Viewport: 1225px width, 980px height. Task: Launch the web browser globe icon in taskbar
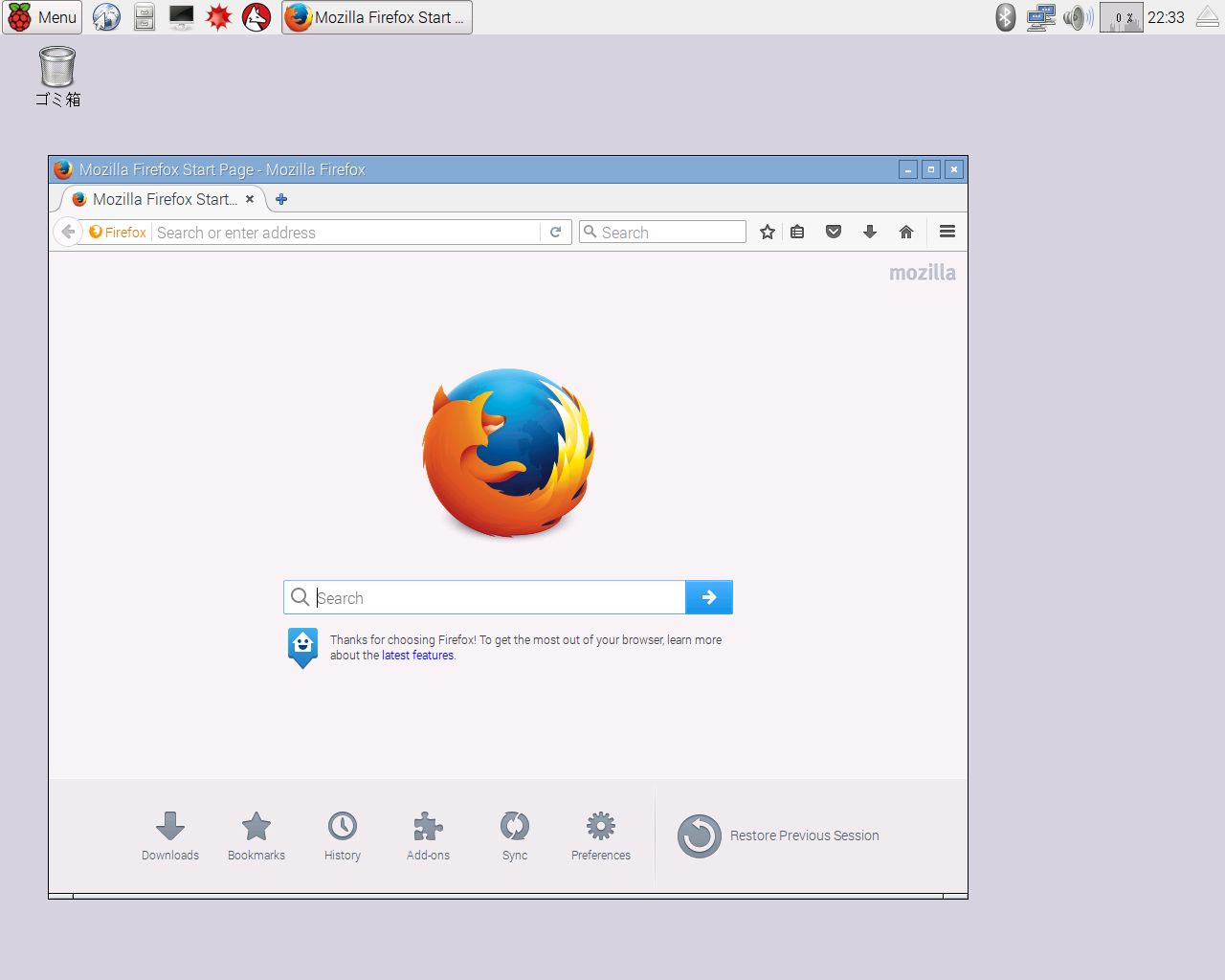(106, 17)
